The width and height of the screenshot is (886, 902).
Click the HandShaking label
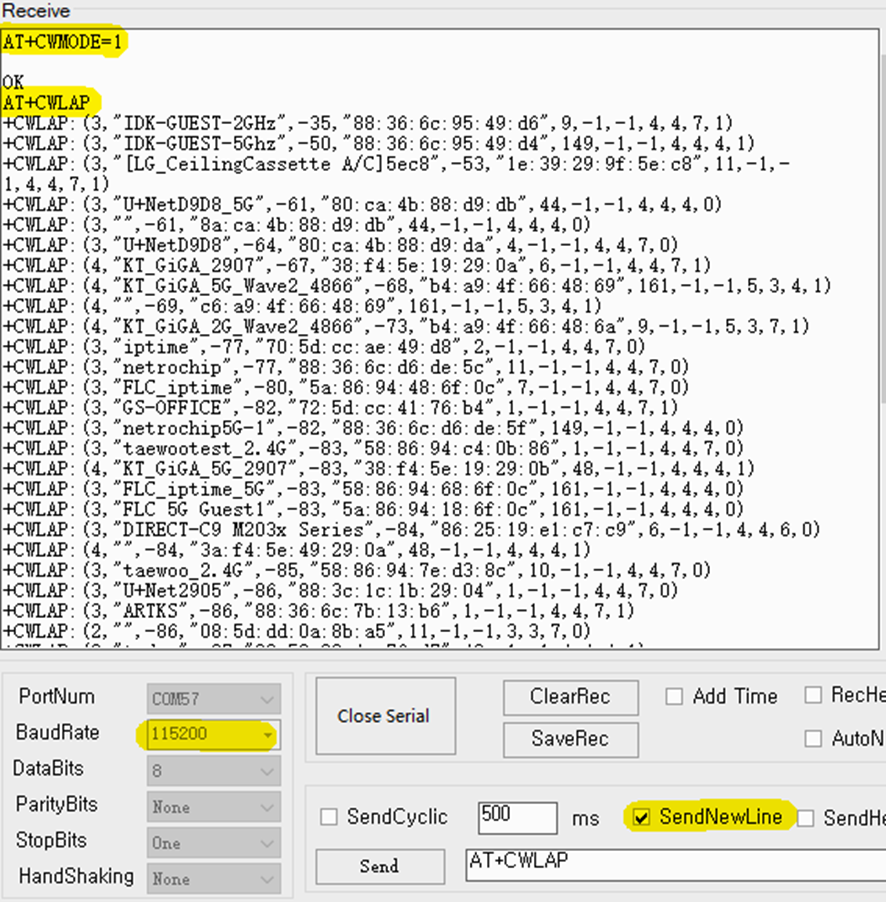point(76,876)
